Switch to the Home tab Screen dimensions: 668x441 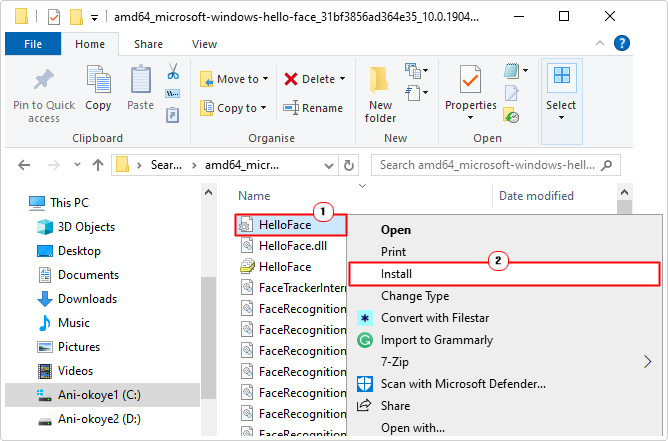coord(90,44)
